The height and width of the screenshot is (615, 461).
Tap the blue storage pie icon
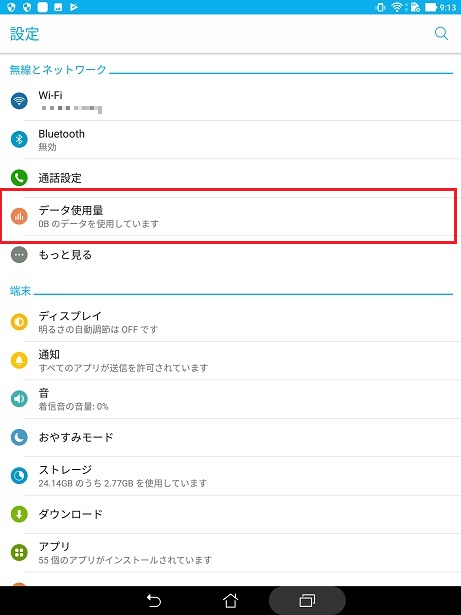19,475
